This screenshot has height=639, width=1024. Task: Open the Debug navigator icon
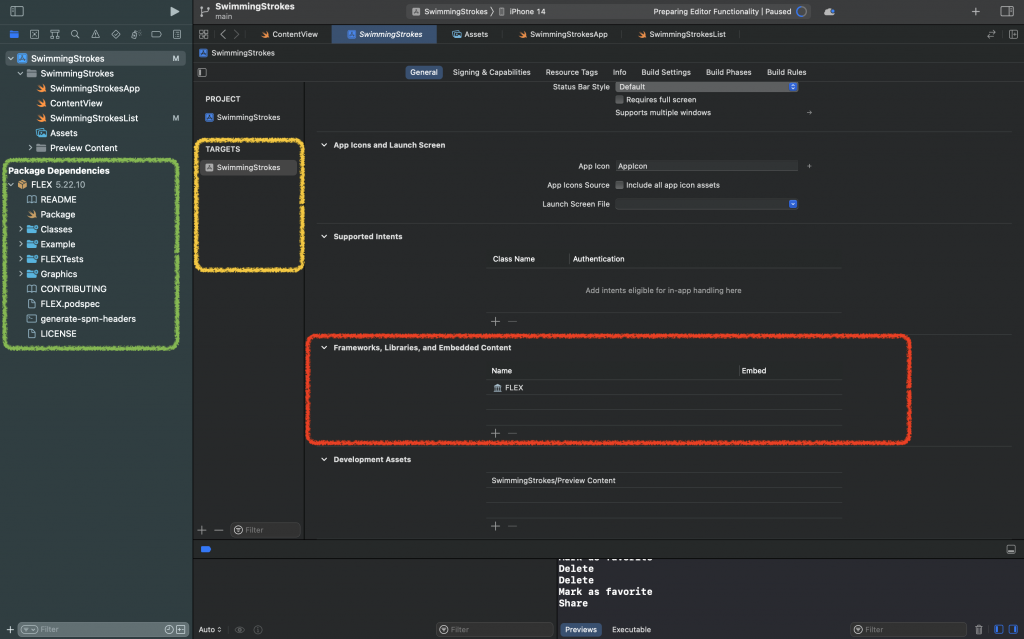[136, 34]
